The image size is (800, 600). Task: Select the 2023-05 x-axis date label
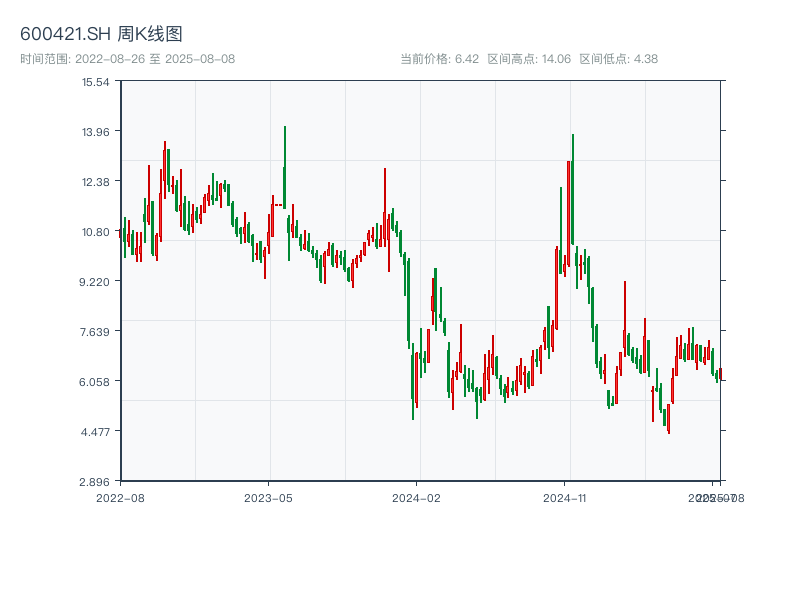[x=269, y=497]
